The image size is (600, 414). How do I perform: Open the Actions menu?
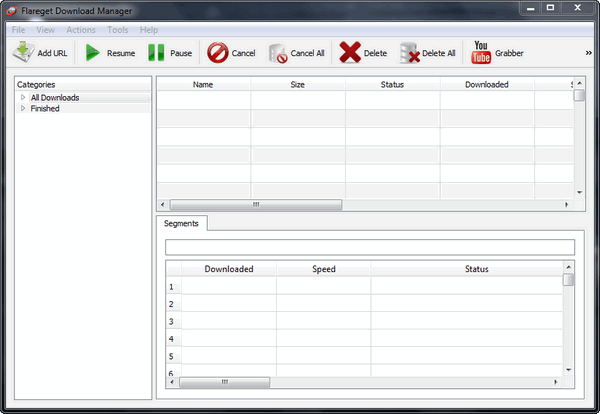pyautogui.click(x=81, y=30)
